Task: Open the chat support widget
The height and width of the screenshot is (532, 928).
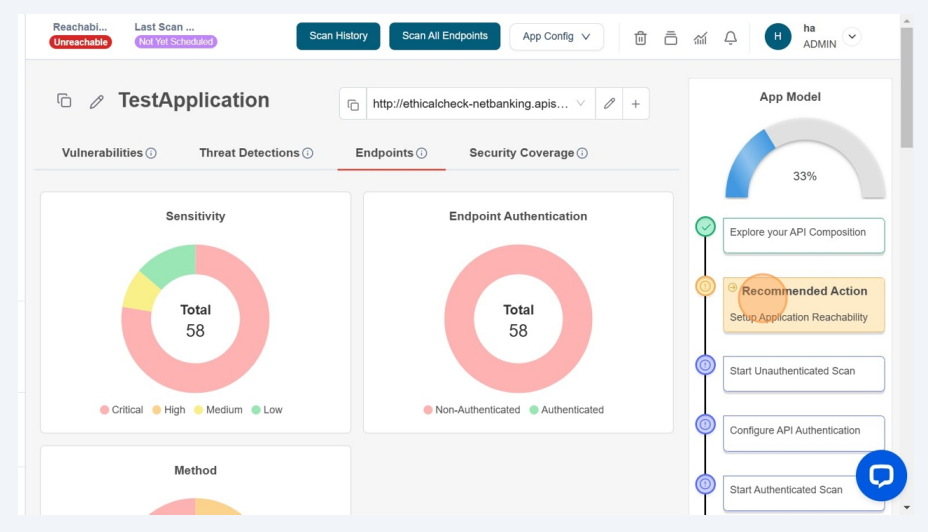Action: click(880, 475)
